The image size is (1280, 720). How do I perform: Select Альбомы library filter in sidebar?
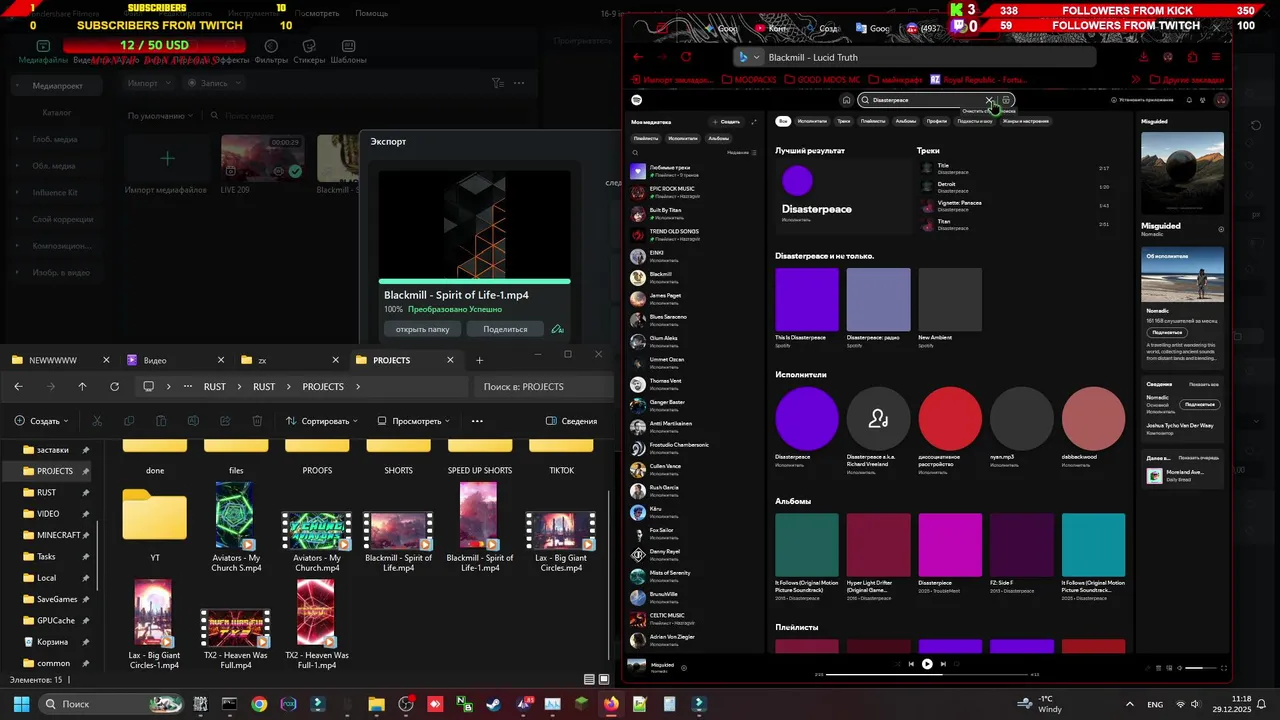click(718, 138)
